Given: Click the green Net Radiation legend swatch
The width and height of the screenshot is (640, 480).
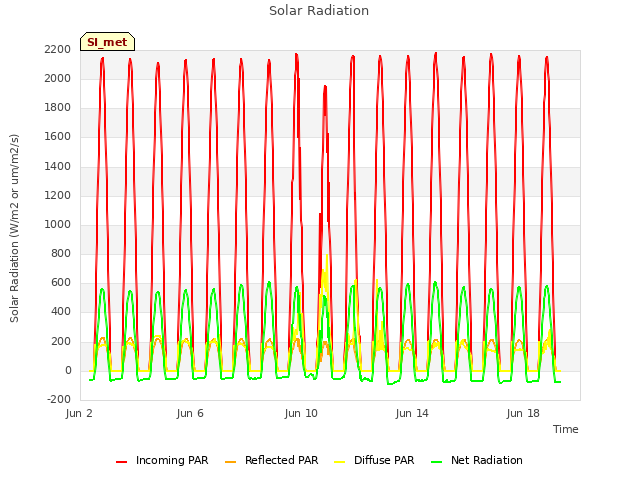Looking at the screenshot, I should point(436,461).
